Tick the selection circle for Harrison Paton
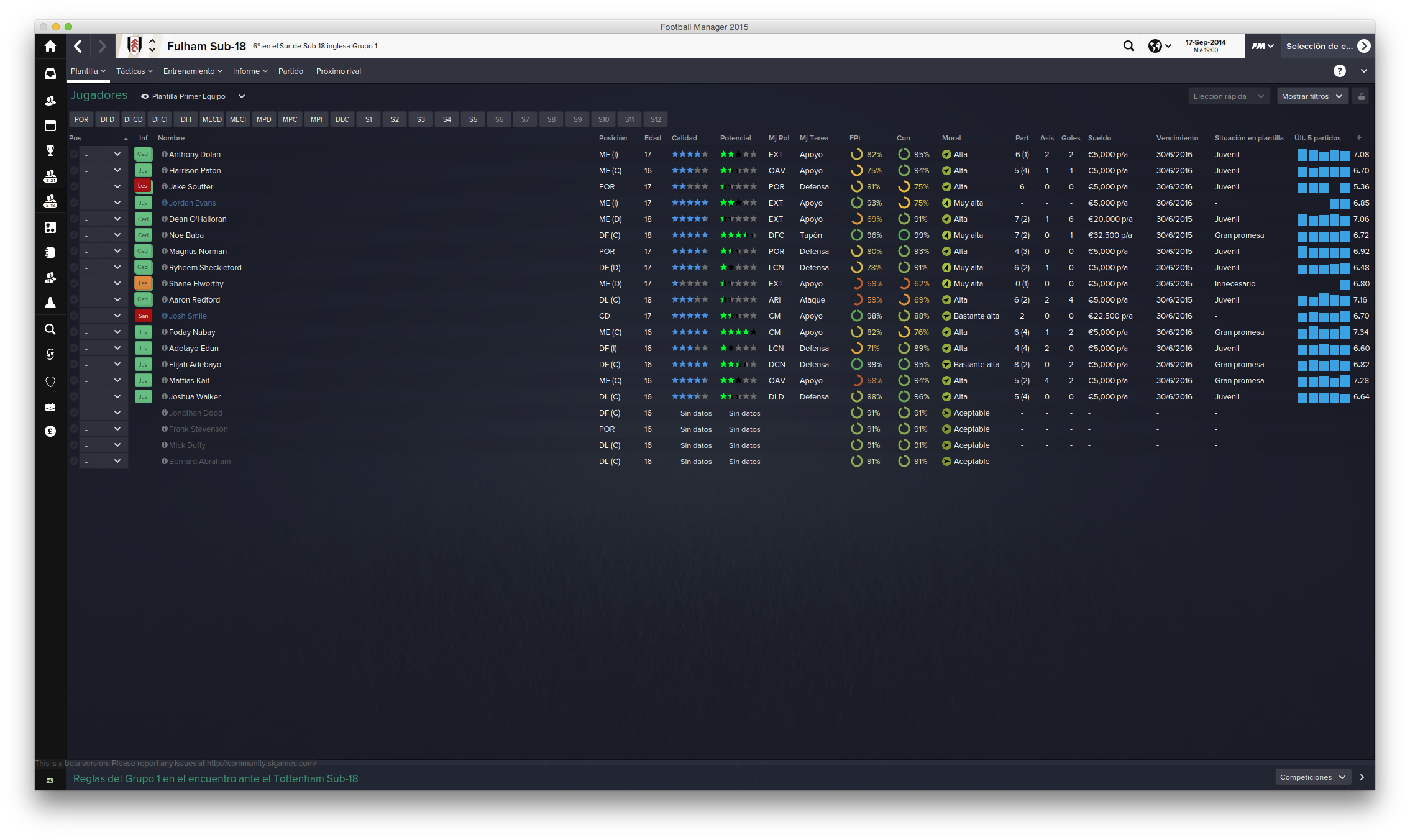This screenshot has width=1410, height=840. point(74,170)
